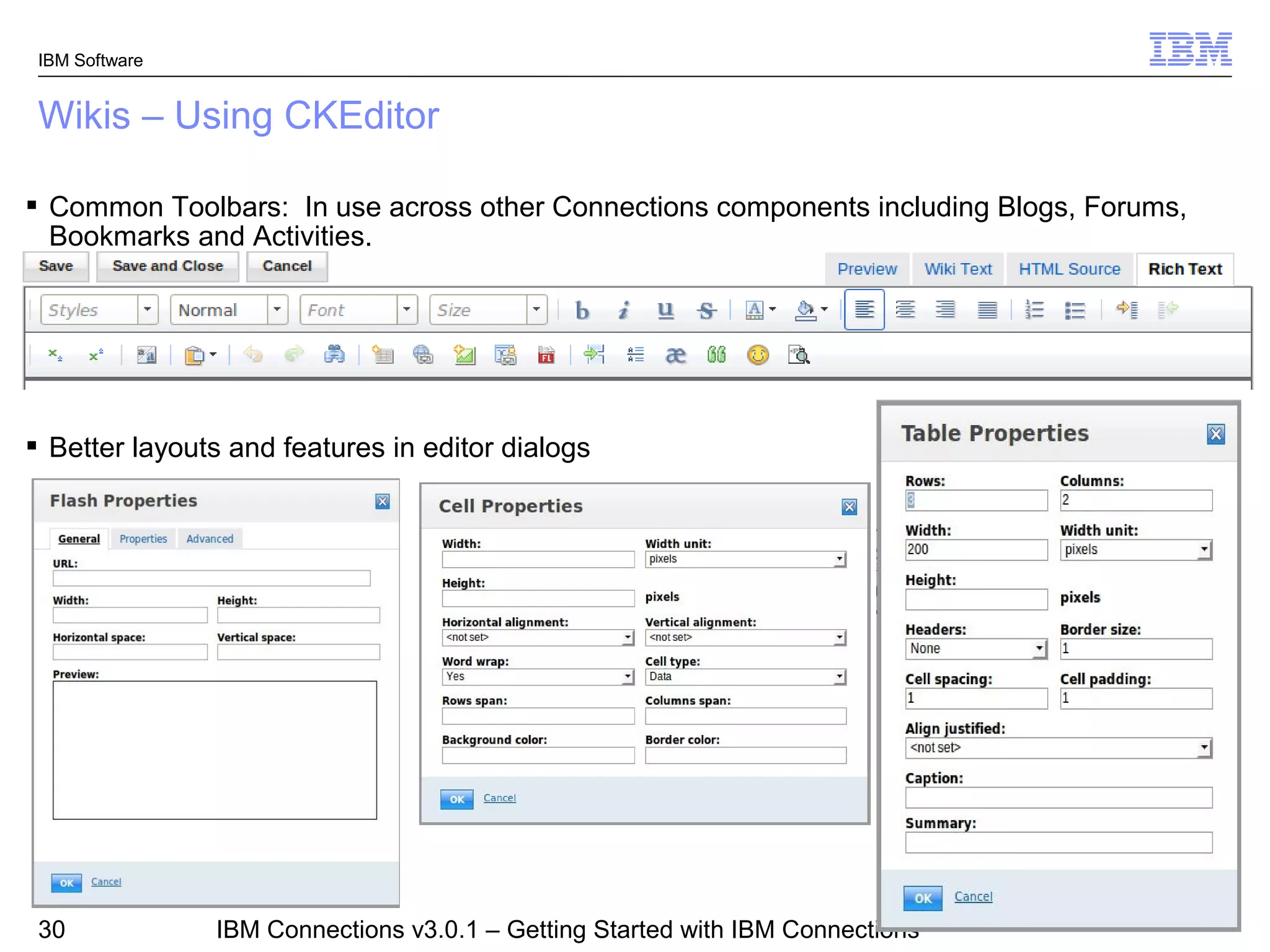Apply subscript formatting
The height and width of the screenshot is (952, 1270).
[x=55, y=355]
